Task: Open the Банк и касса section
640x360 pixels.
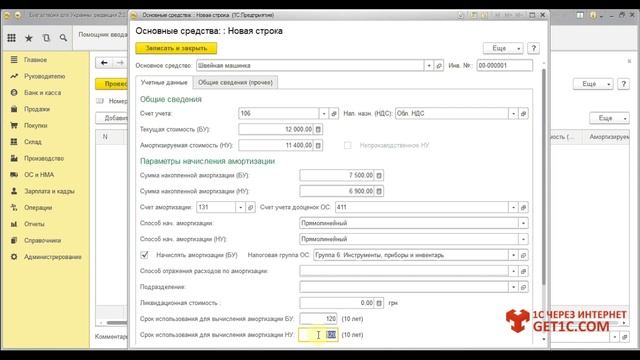Action: pyautogui.click(x=42, y=93)
